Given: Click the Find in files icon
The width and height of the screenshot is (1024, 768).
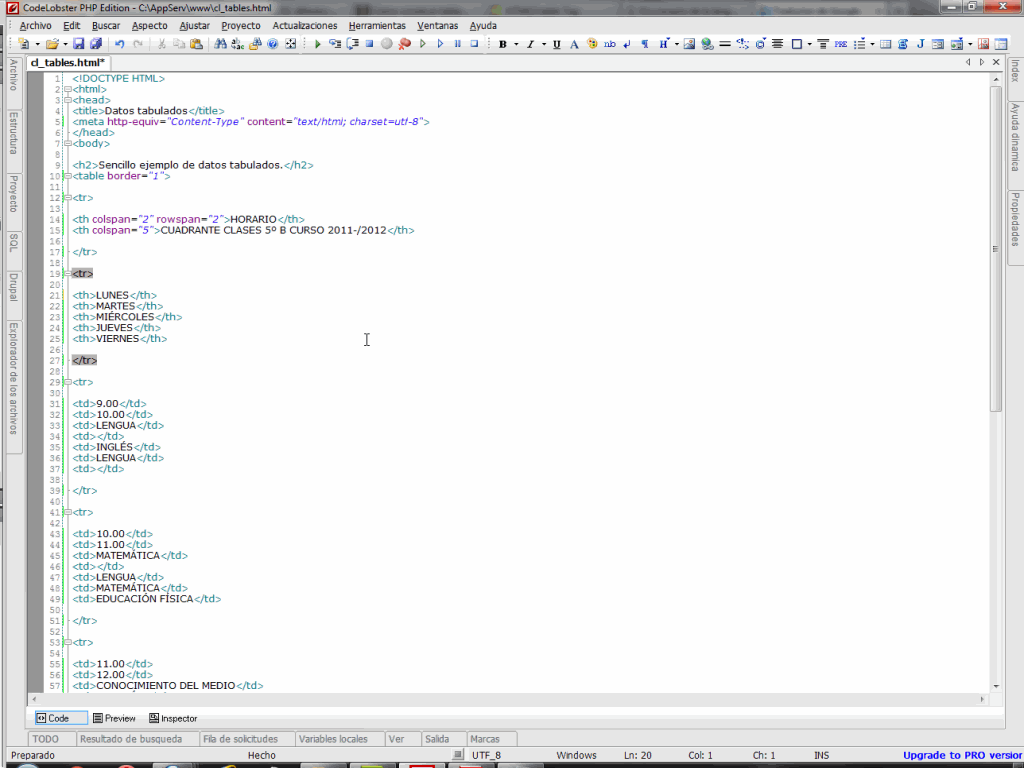Looking at the screenshot, I should [255, 44].
